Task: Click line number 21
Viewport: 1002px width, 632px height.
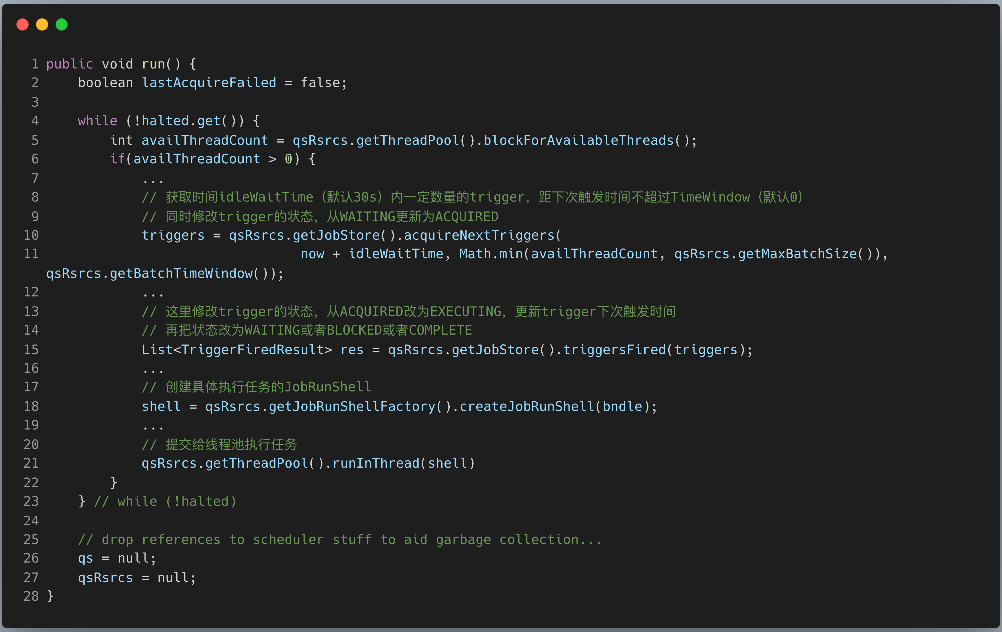Action: click(31, 463)
